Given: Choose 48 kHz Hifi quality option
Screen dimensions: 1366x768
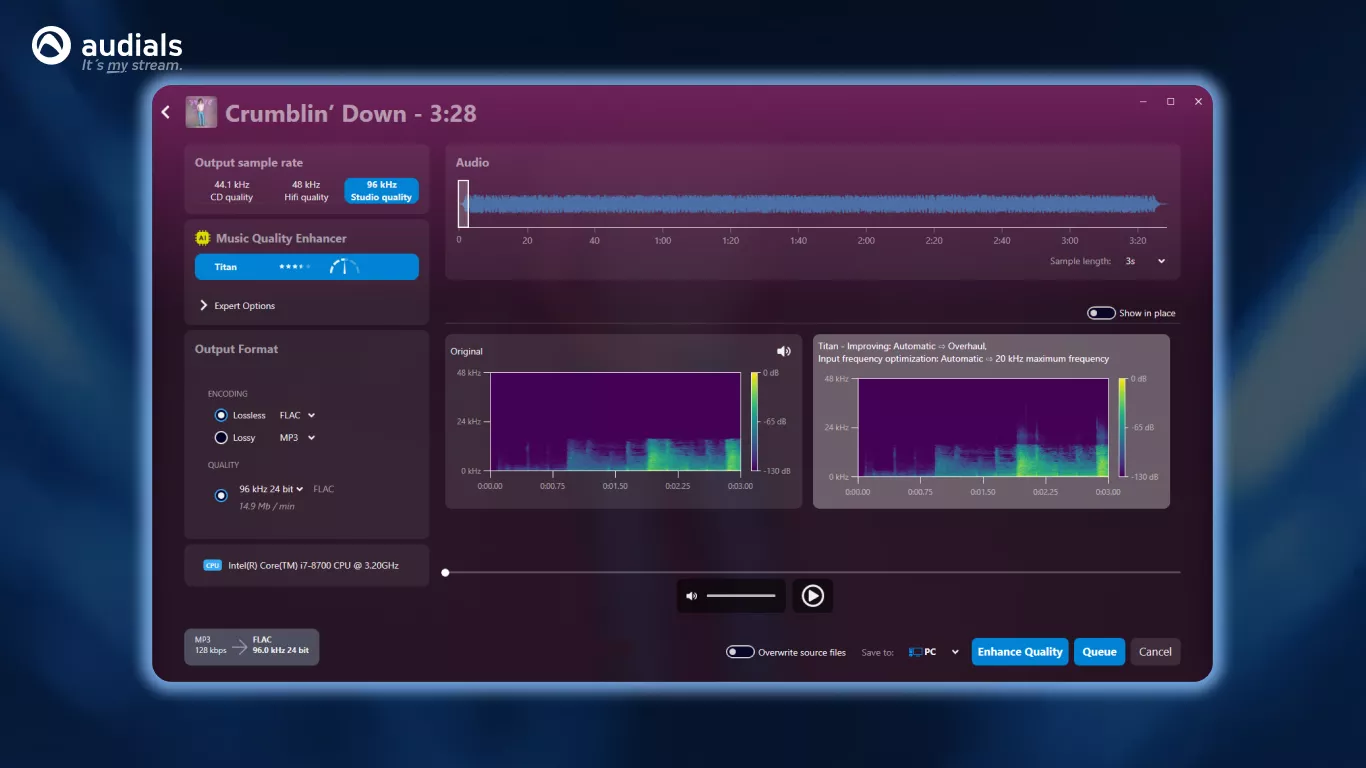Looking at the screenshot, I should [x=306, y=191].
